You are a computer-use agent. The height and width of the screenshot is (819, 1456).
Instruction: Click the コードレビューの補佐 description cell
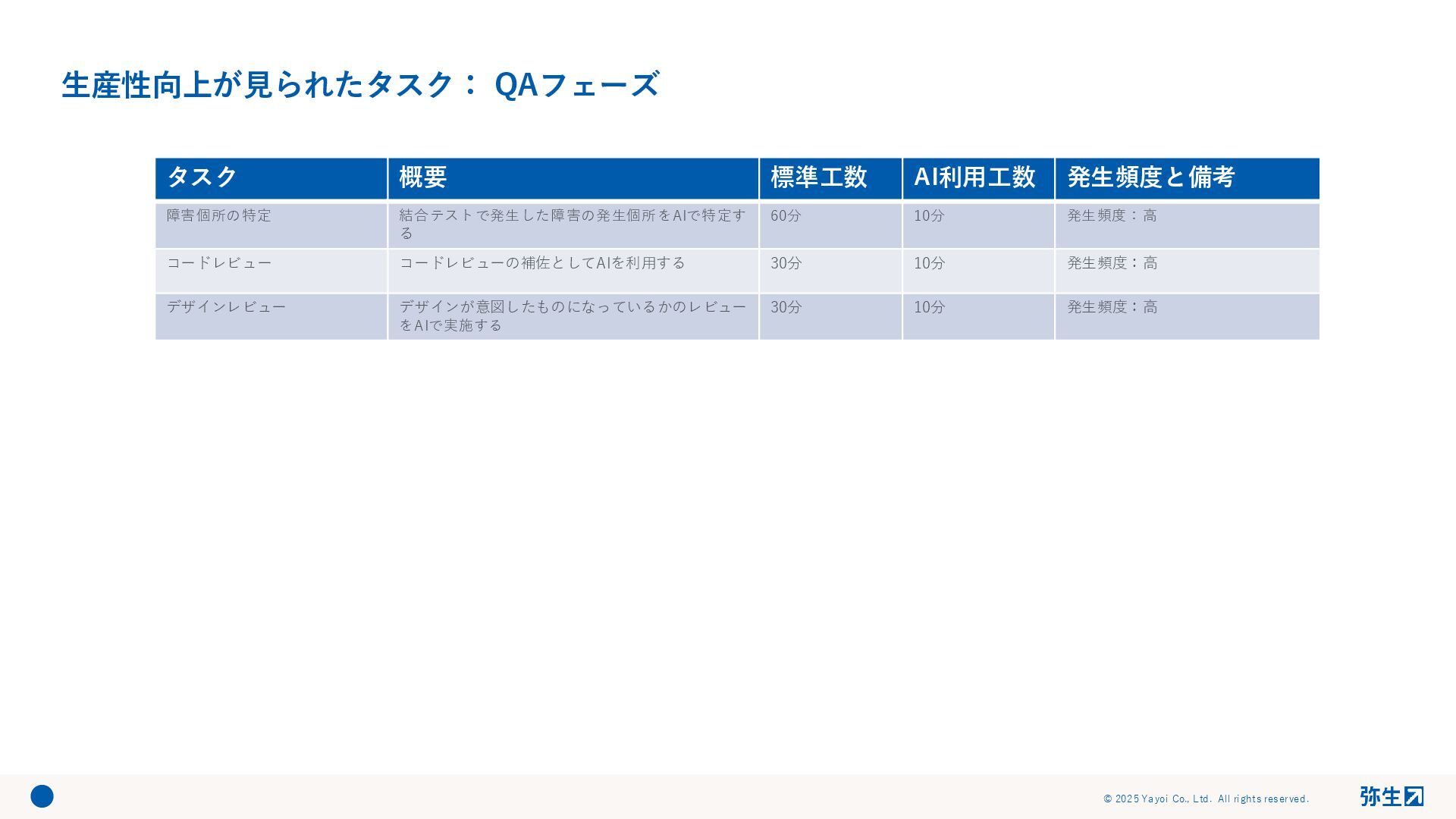coord(573,271)
